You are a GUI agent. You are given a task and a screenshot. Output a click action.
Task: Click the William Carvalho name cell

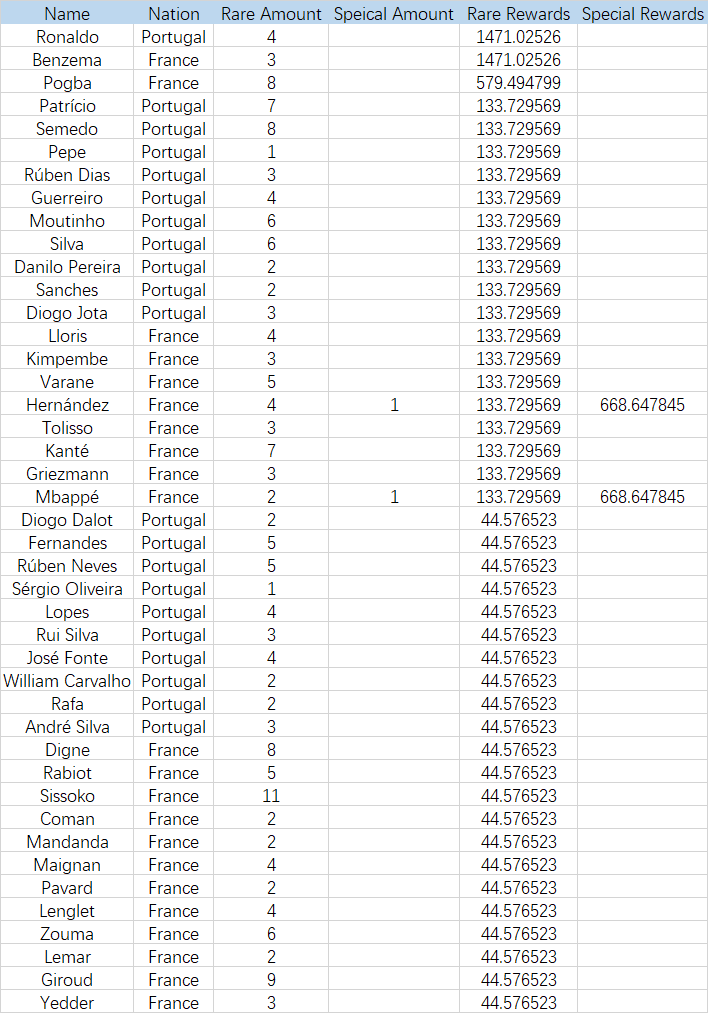(x=67, y=681)
